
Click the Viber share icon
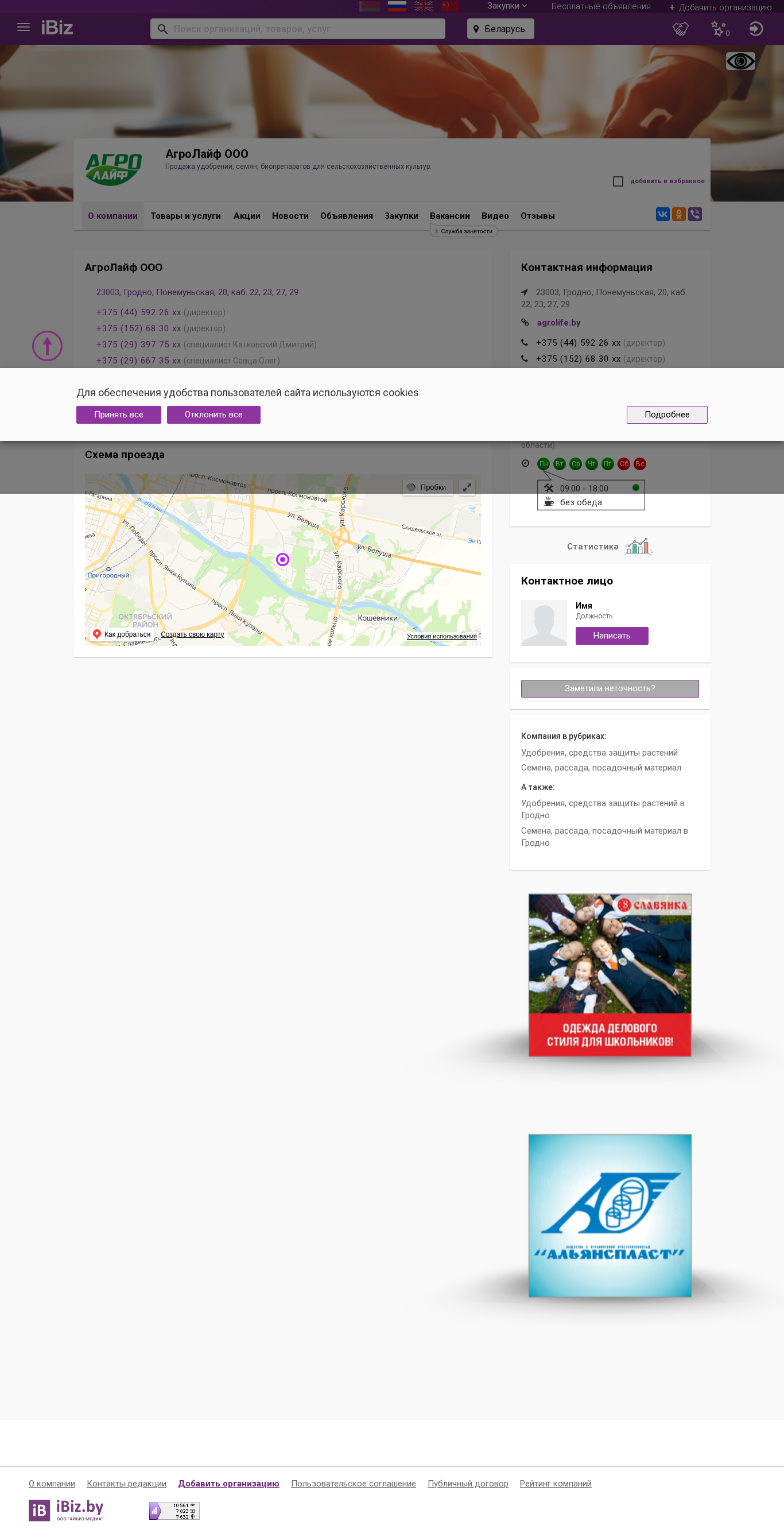[694, 214]
